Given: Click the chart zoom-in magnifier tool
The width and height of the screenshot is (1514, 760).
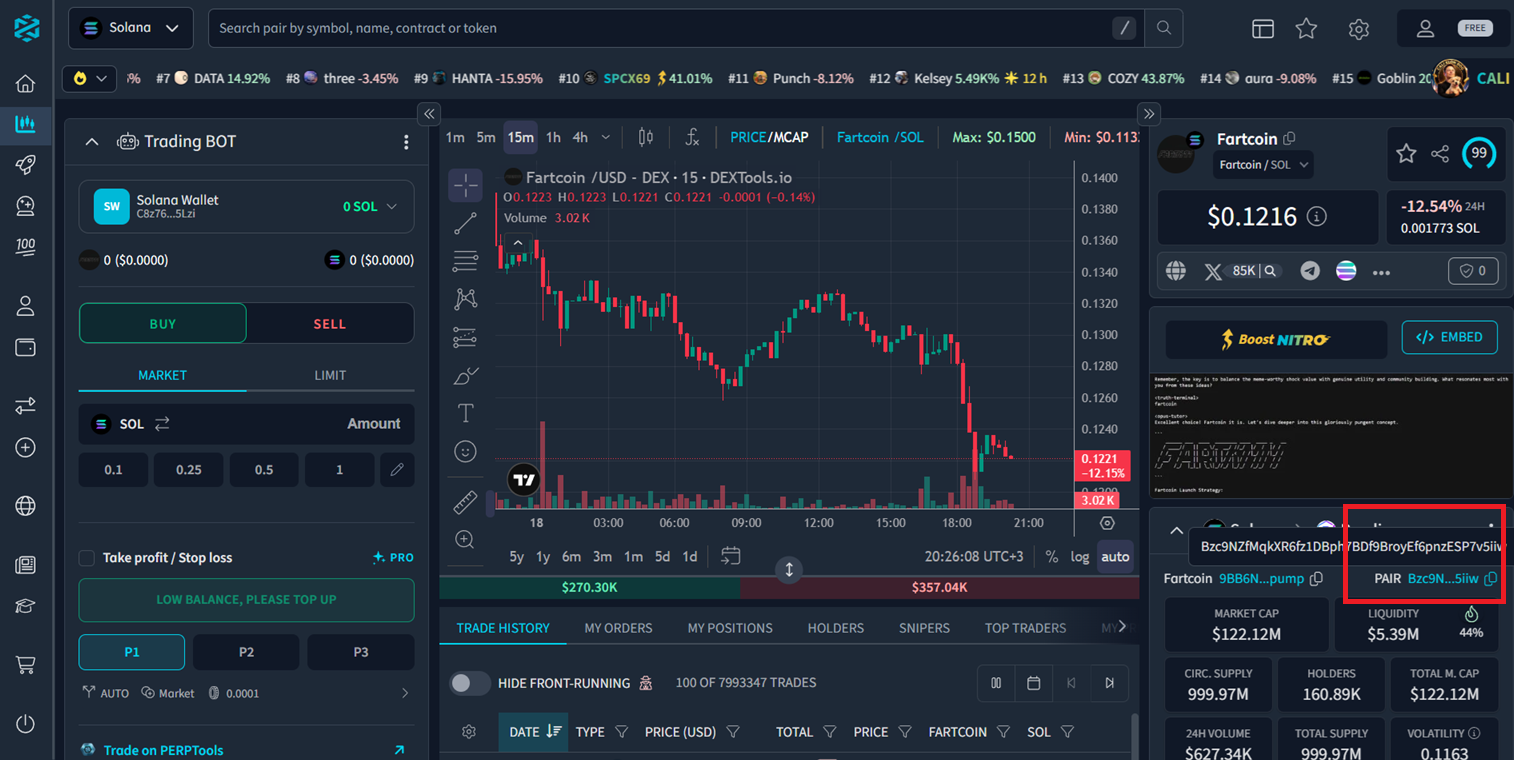Looking at the screenshot, I should click(465, 540).
